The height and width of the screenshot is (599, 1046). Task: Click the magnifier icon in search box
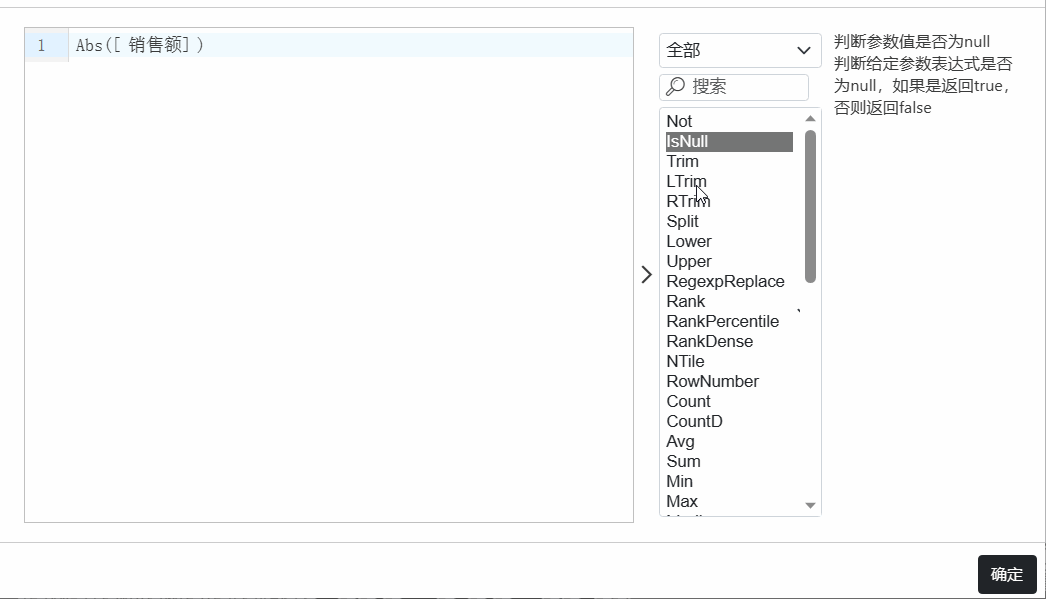click(x=675, y=86)
